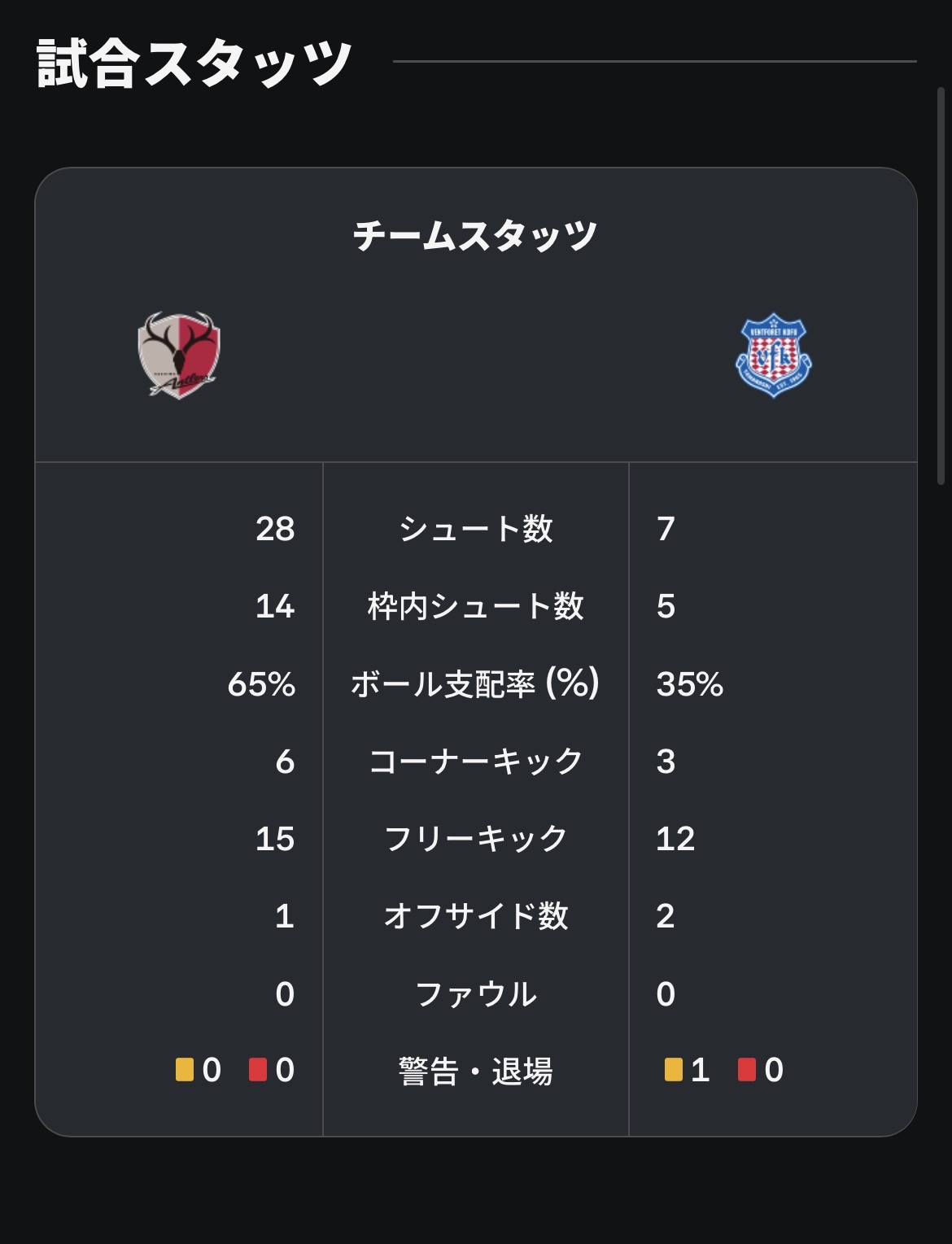
Task: Click the ファウル stat label
Action: (476, 994)
